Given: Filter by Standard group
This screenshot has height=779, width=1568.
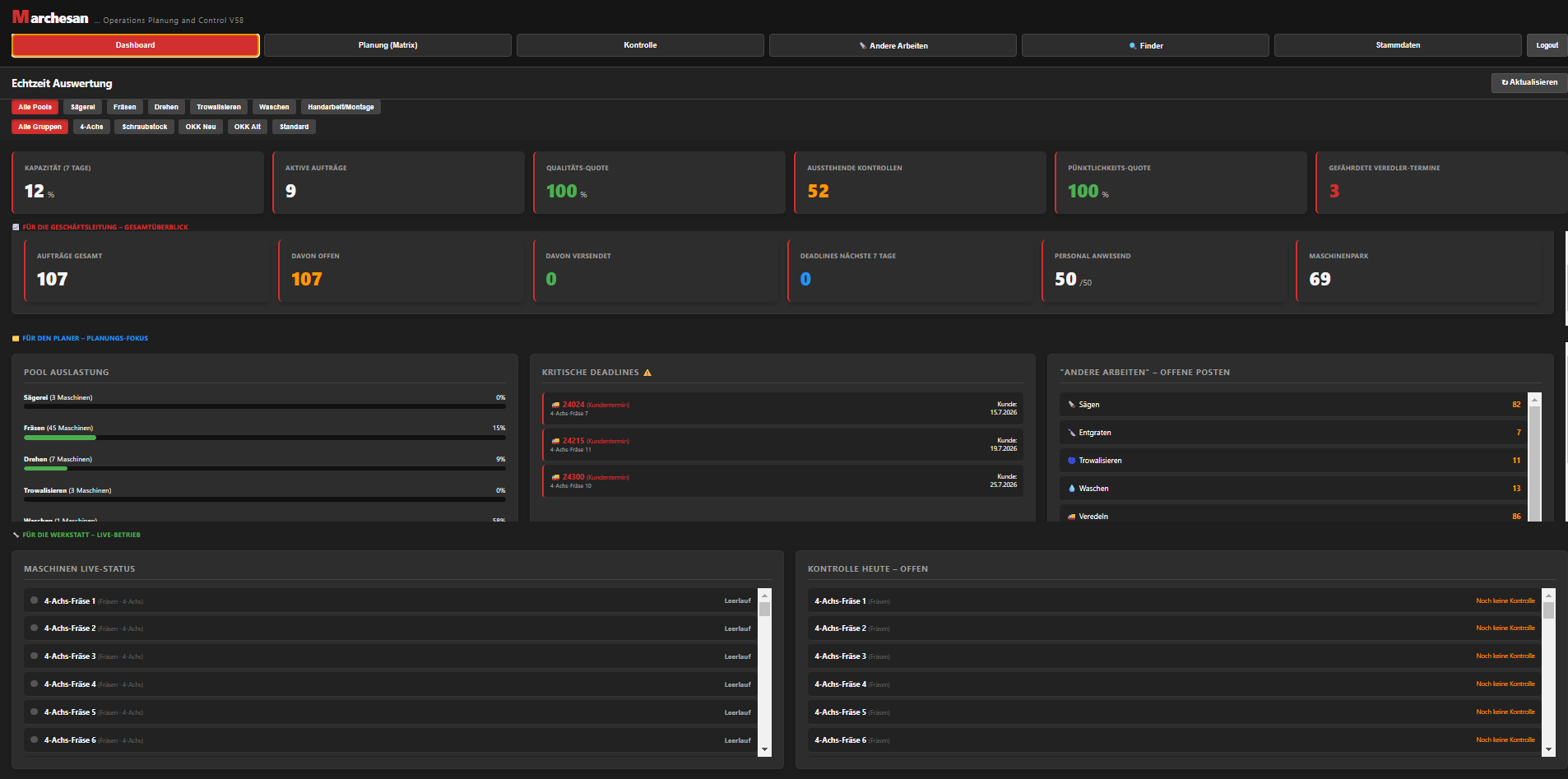Looking at the screenshot, I should [x=294, y=127].
